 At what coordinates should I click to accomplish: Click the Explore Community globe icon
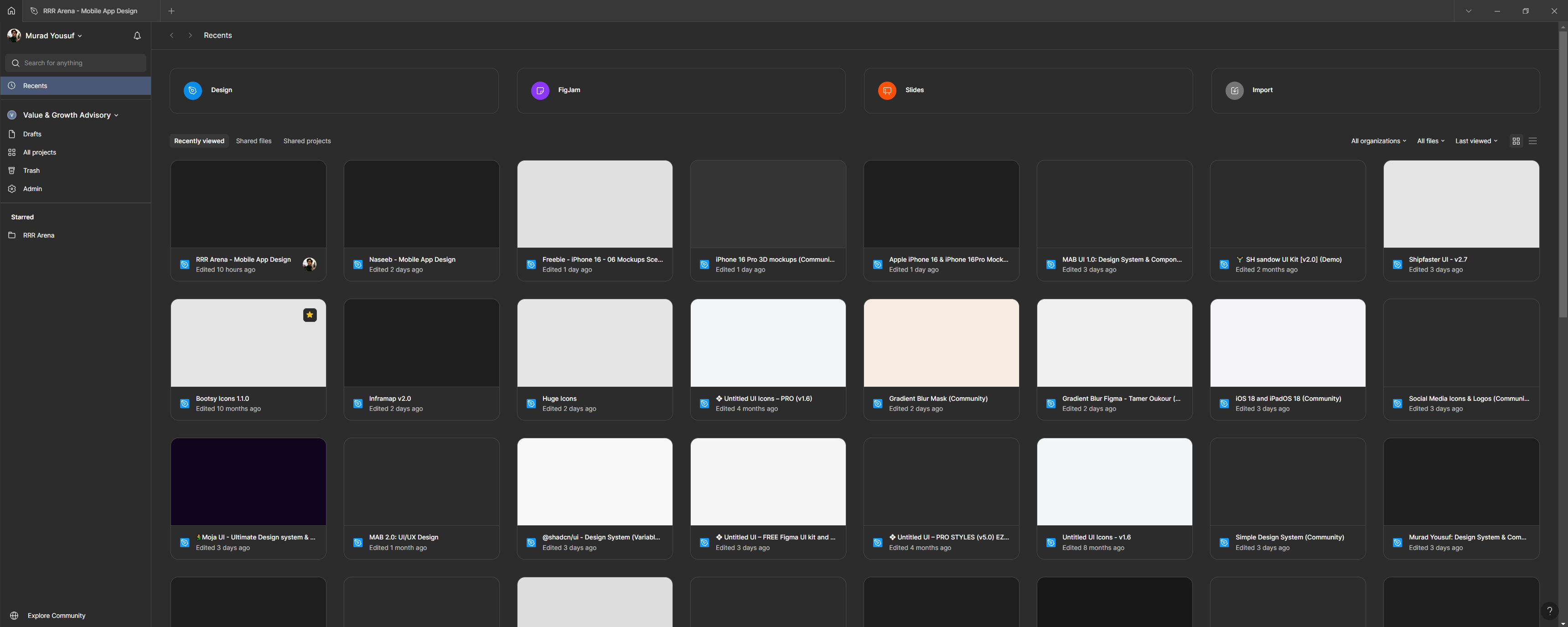tap(14, 616)
